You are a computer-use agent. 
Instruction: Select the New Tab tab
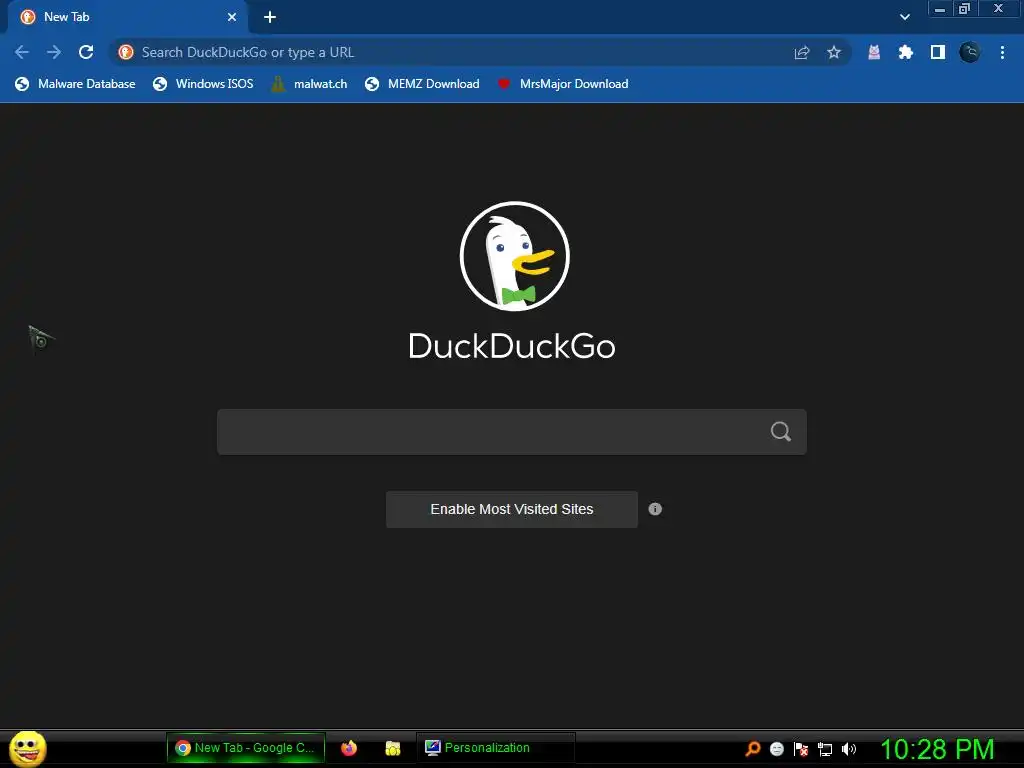point(128,17)
